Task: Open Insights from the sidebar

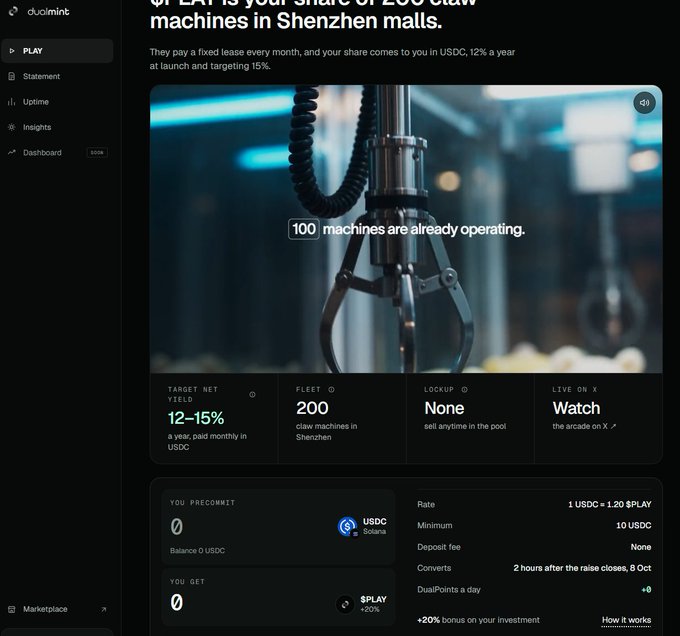Action: click(x=57, y=127)
